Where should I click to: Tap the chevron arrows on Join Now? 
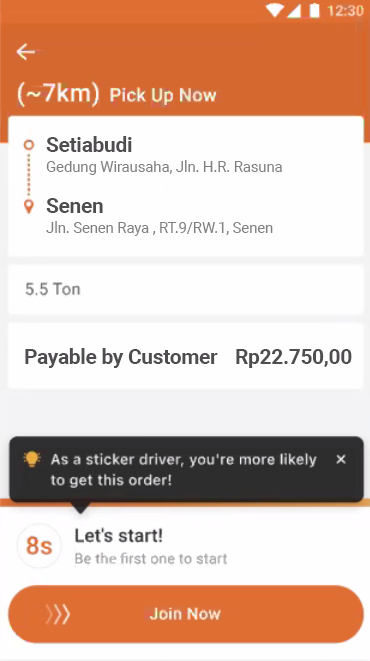[58, 614]
